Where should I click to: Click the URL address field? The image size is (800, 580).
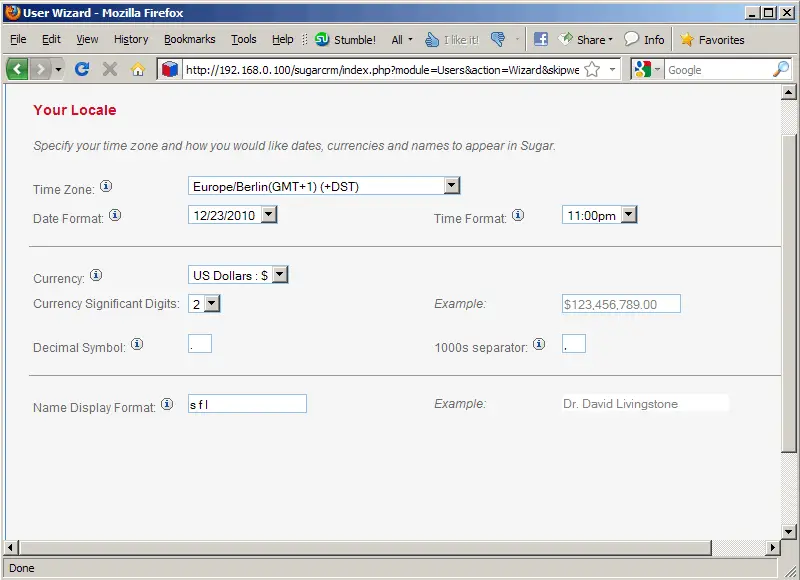pos(383,70)
